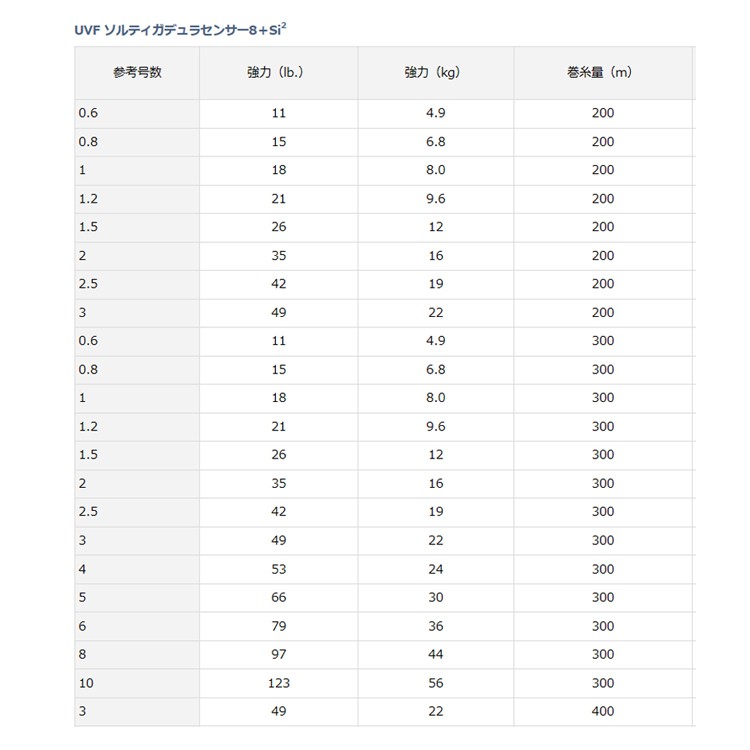Click the 参考号数 column header
This screenshot has height=750, width=750.
coord(137,73)
